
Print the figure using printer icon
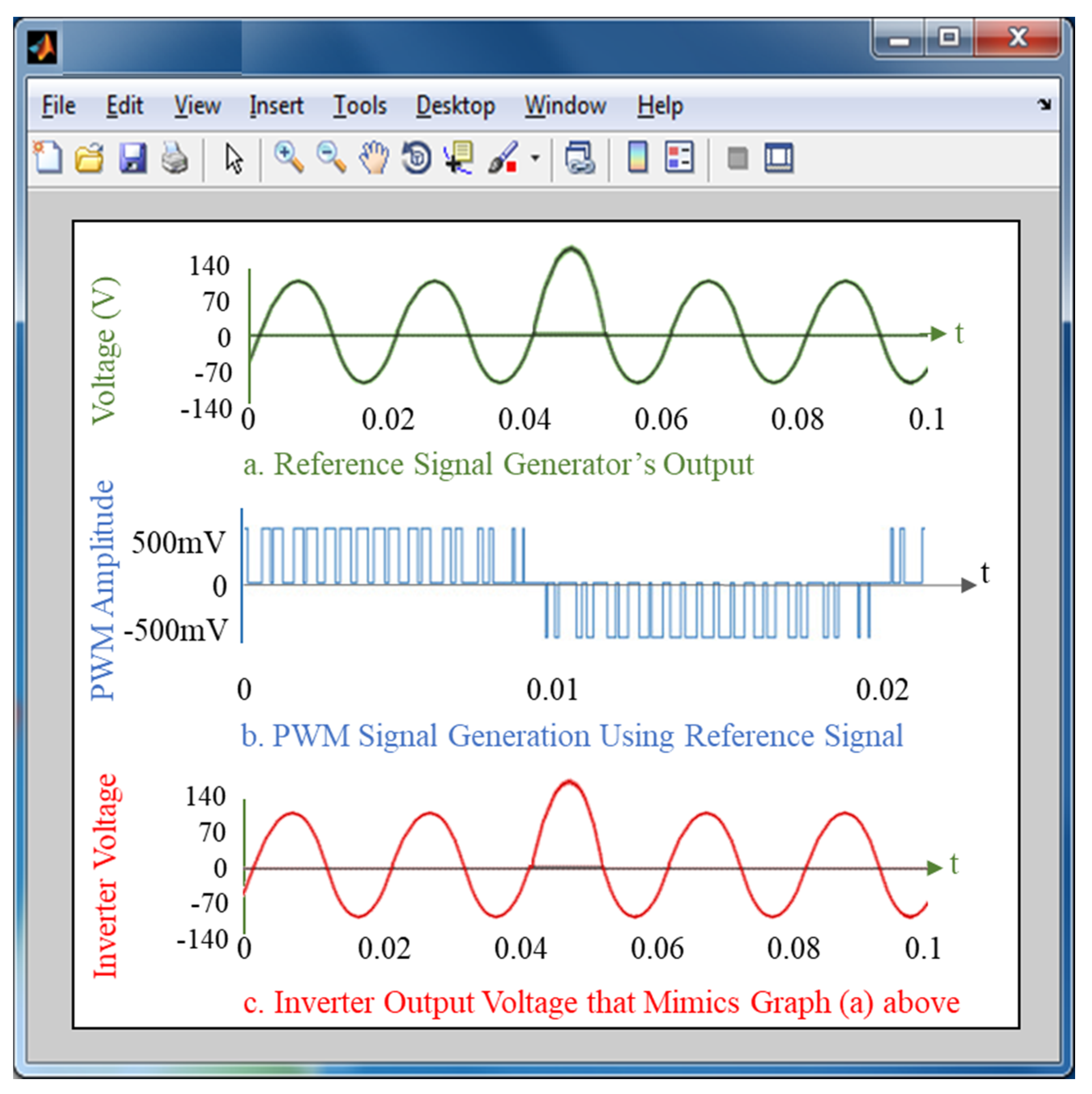(175, 157)
